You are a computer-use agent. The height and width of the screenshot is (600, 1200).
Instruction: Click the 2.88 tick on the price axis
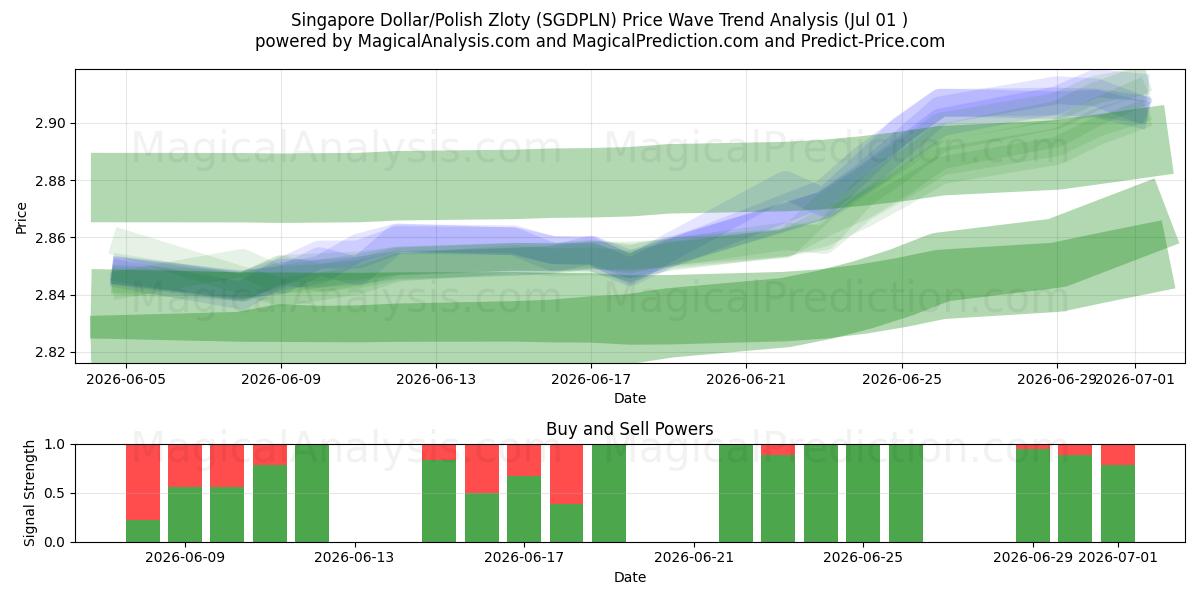(x=52, y=181)
